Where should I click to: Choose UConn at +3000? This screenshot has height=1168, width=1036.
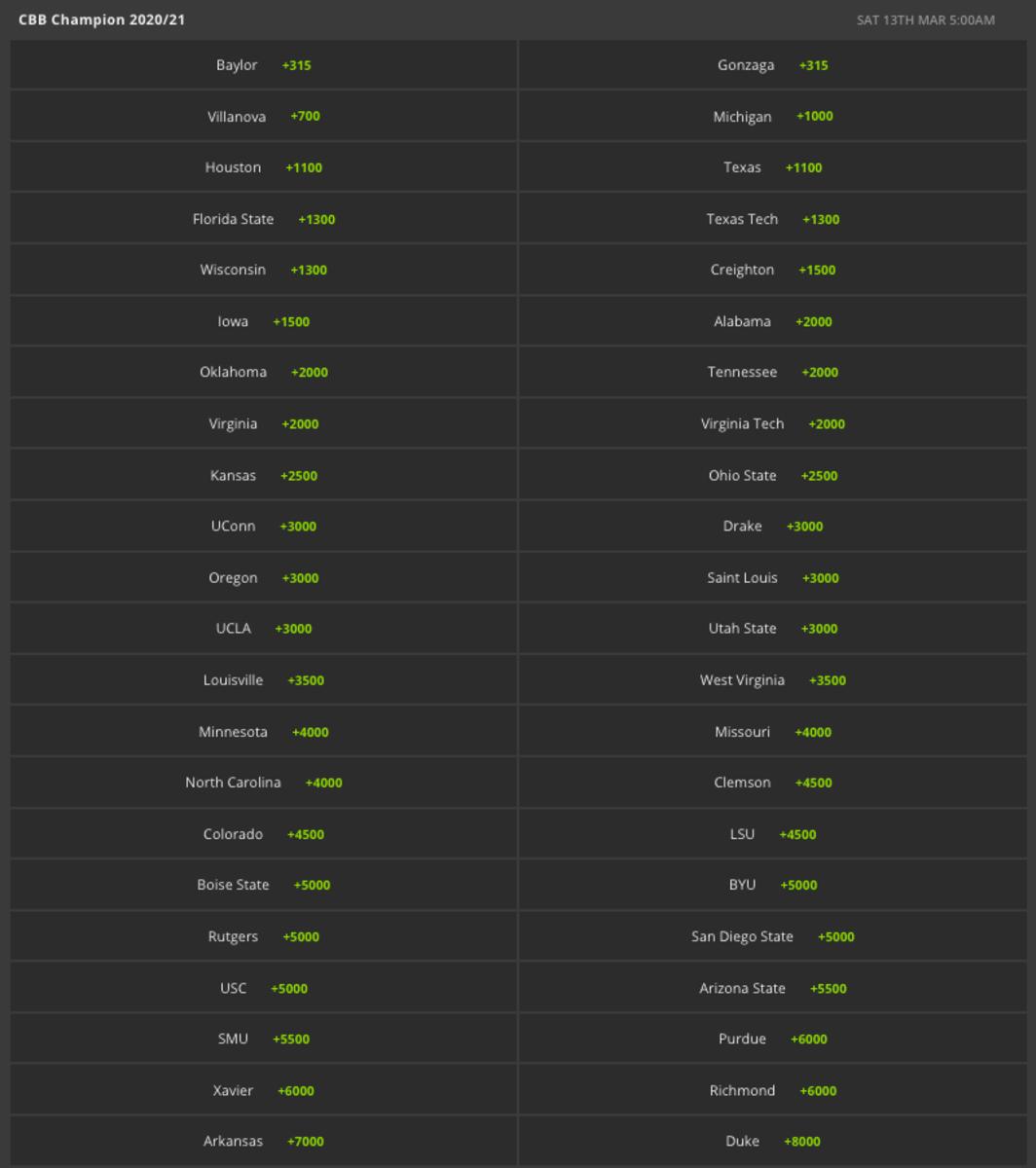point(263,526)
